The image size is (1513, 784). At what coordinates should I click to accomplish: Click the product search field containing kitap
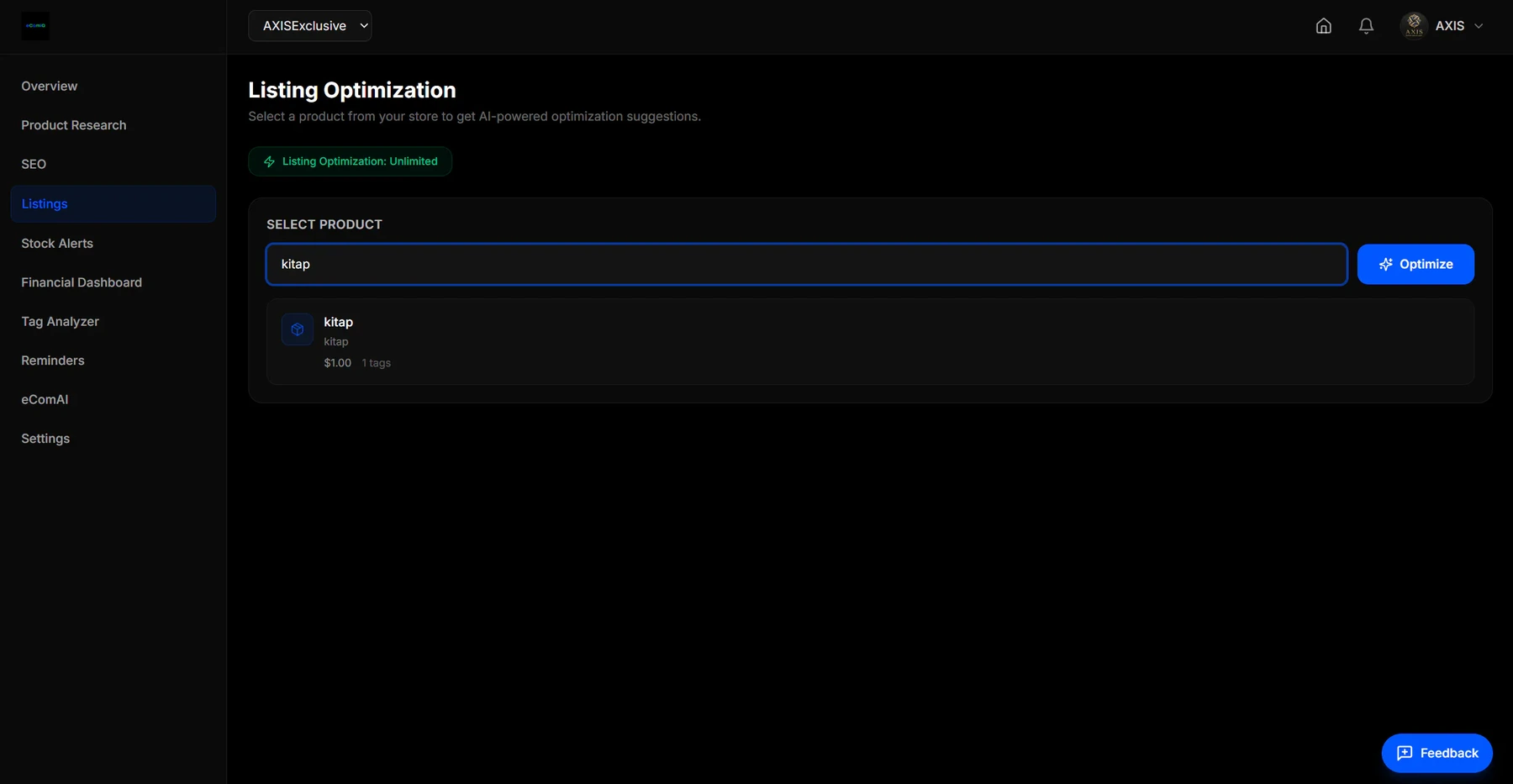click(807, 264)
